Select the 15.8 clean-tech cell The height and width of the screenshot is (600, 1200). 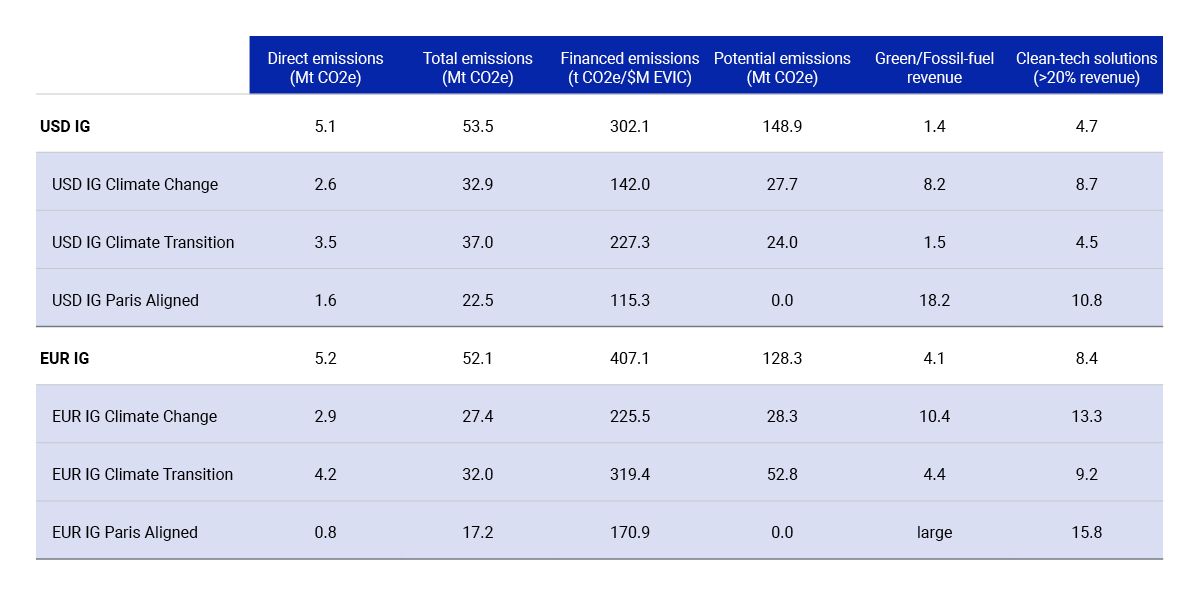(1086, 532)
